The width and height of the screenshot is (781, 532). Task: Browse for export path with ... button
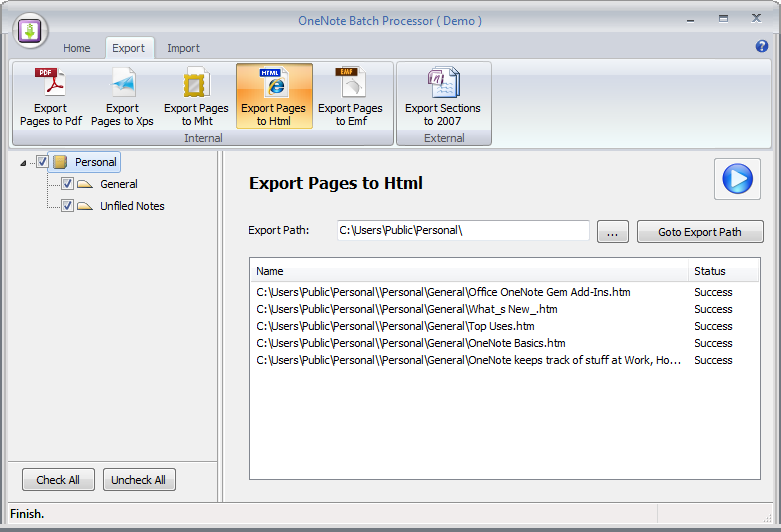click(613, 232)
